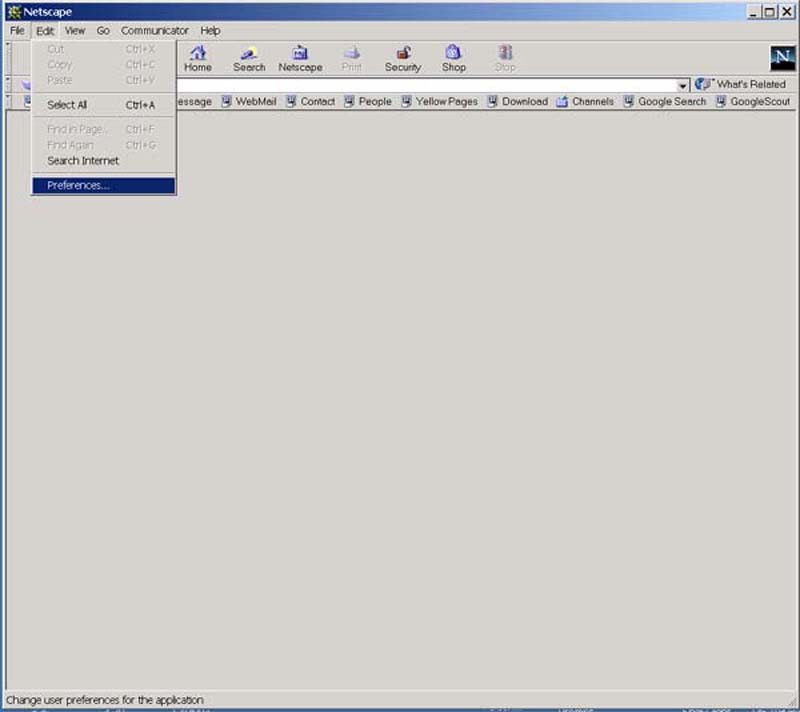Open the GoogleScout bookmark
This screenshot has height=712, width=800.
(x=753, y=101)
